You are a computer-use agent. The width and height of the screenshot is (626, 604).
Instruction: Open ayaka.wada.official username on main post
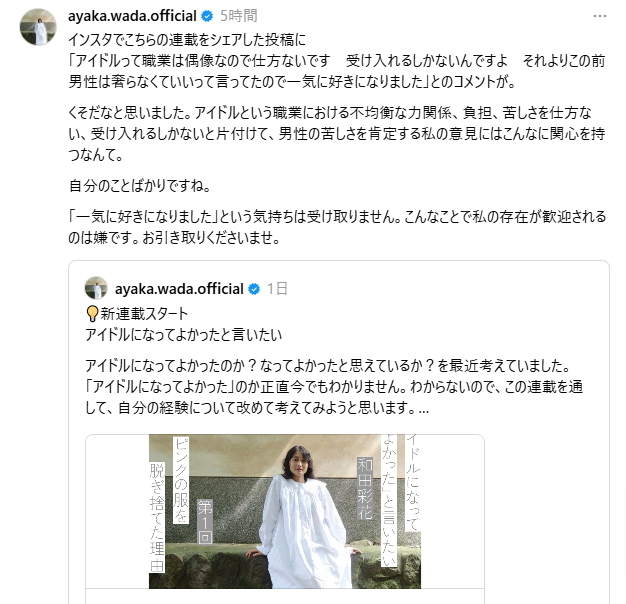(132, 16)
